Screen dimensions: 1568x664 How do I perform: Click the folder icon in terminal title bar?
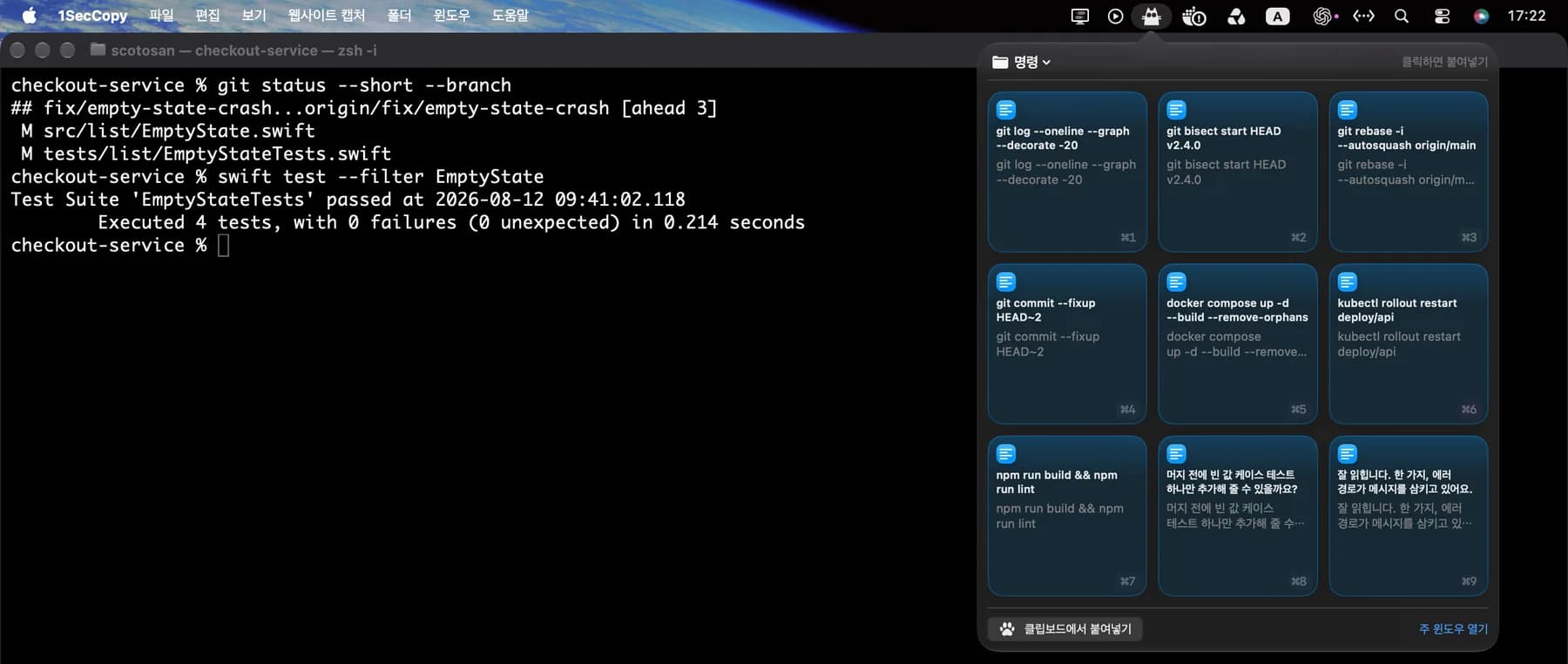[98, 50]
